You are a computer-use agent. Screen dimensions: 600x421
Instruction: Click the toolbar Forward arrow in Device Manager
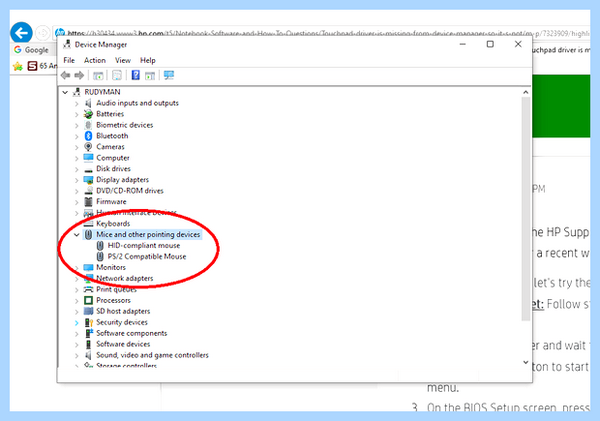coord(79,75)
